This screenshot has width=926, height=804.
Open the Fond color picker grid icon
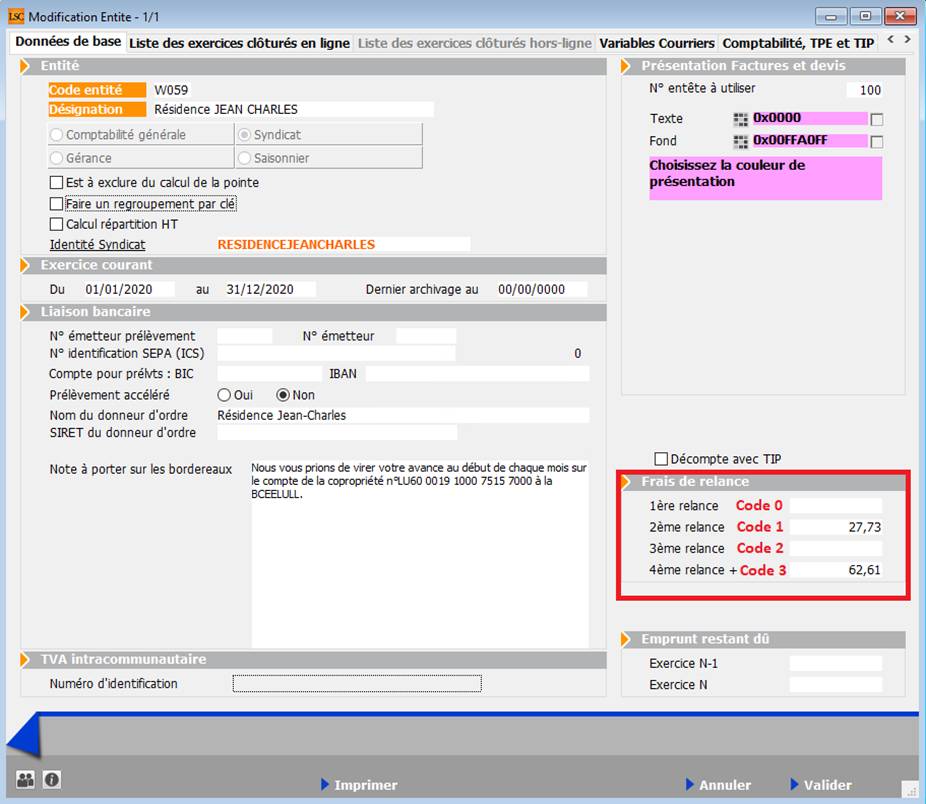(741, 142)
